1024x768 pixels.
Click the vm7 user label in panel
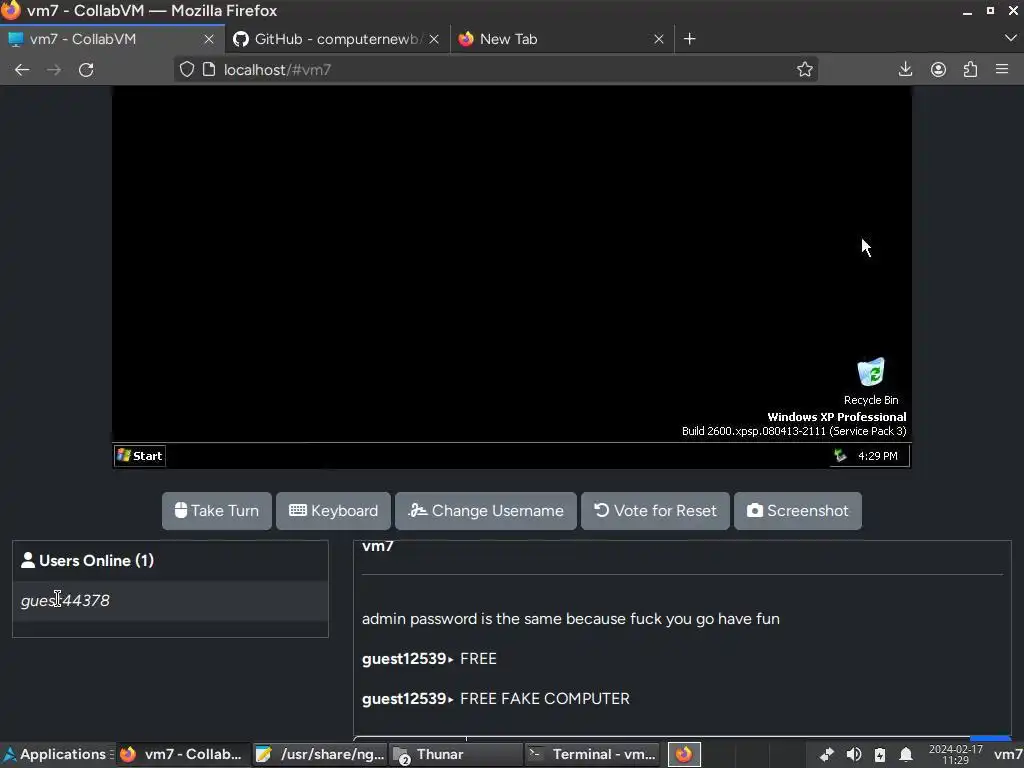[1007, 755]
